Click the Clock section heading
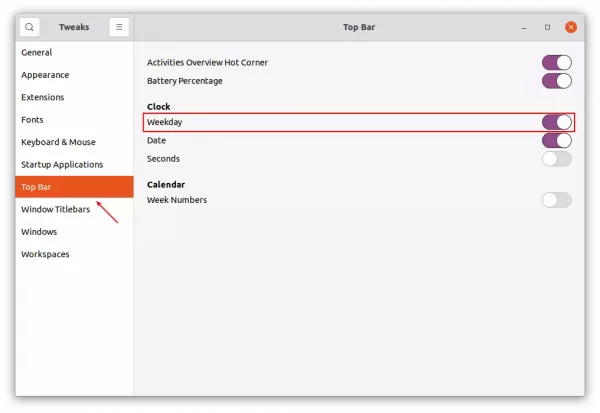Screen dimensions: 600x413 (158, 106)
